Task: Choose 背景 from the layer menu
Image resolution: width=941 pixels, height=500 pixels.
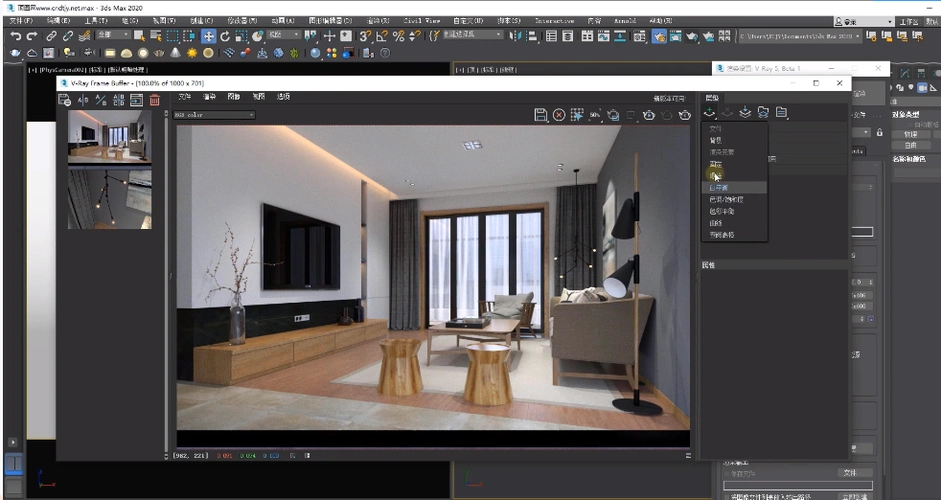Action: pyautogui.click(x=735, y=140)
